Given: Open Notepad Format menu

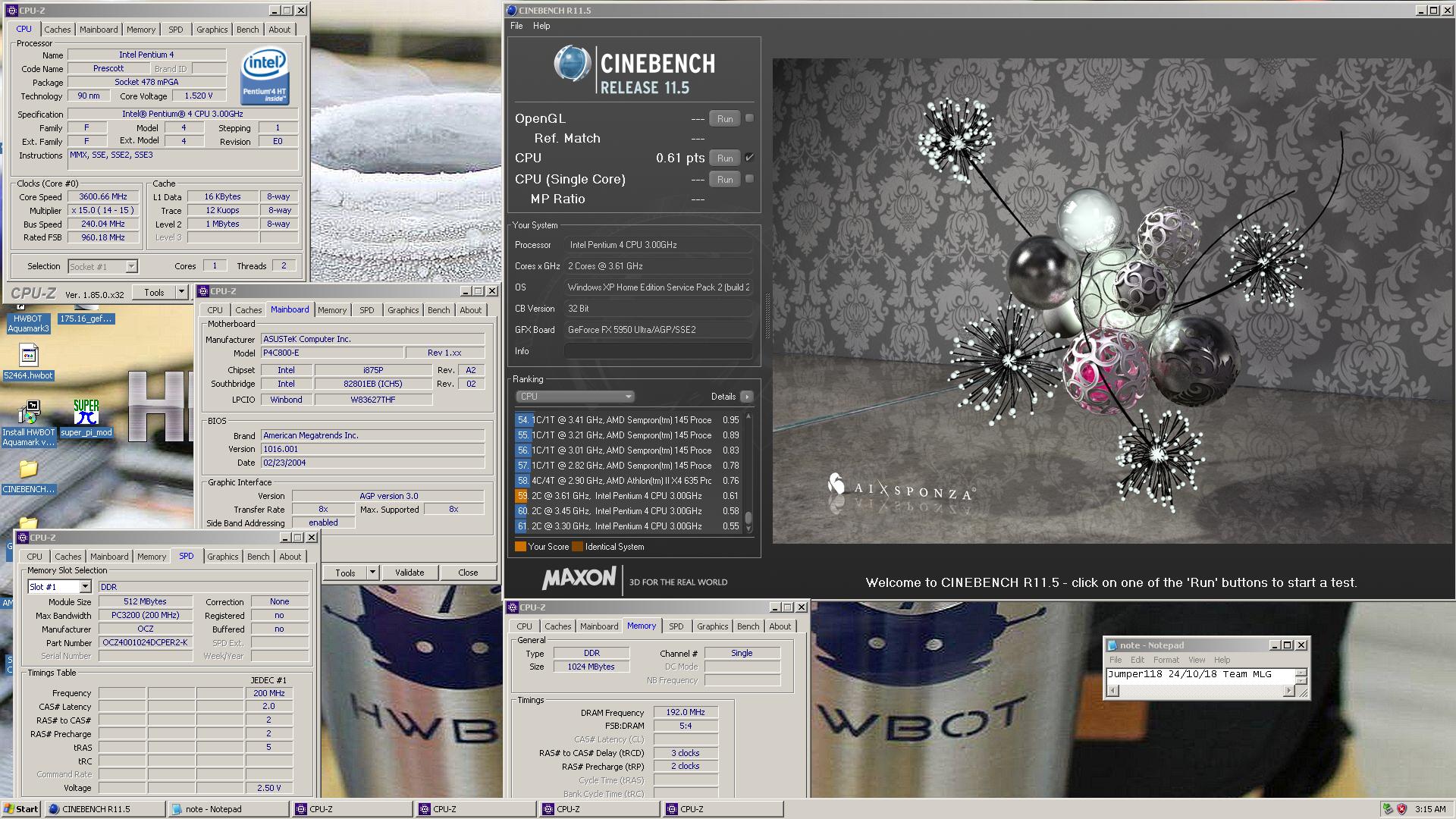Looking at the screenshot, I should click(x=1166, y=660).
